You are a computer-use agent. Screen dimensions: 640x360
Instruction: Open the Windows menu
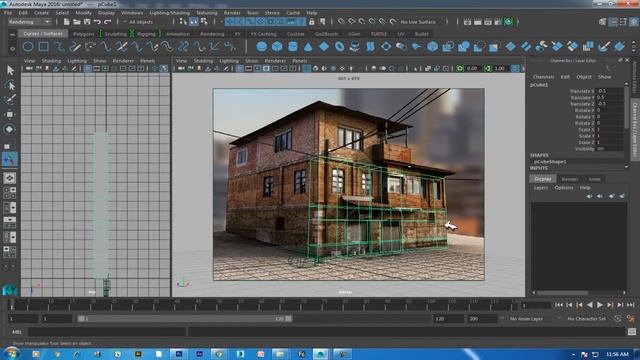(132, 13)
